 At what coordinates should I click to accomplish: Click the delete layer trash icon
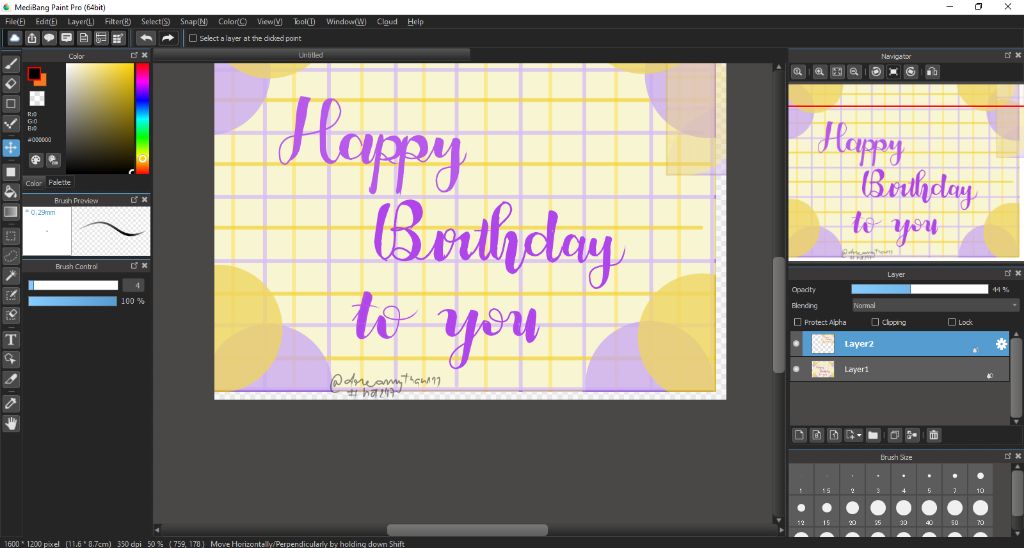[x=933, y=435]
